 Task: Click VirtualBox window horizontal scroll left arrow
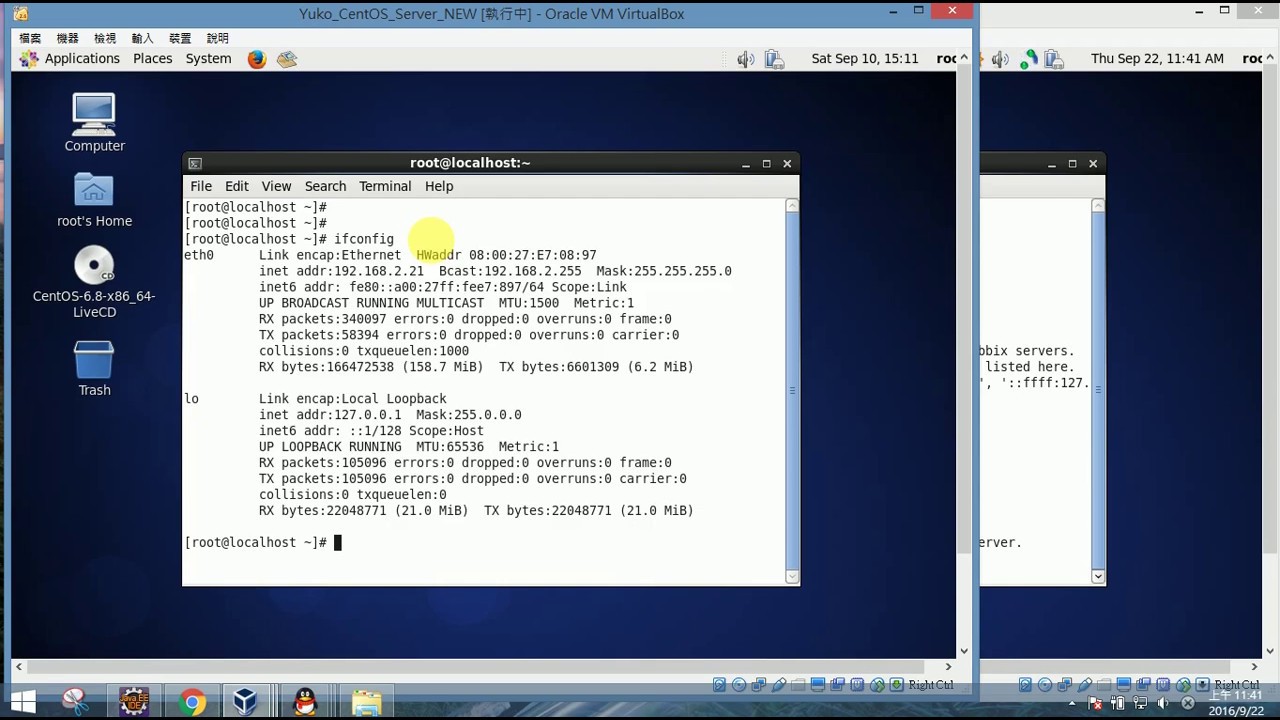click(17, 666)
